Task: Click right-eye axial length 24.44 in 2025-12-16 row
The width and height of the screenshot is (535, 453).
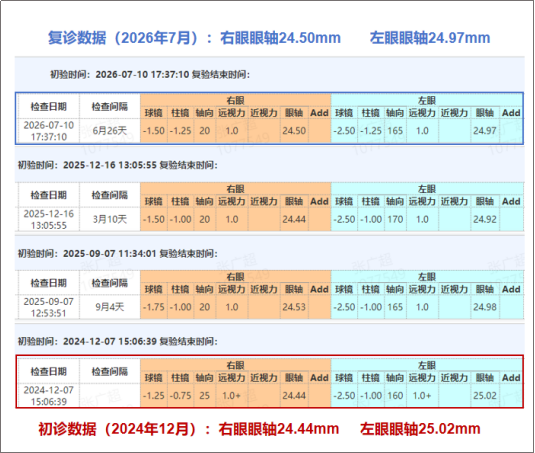Action: click(294, 219)
